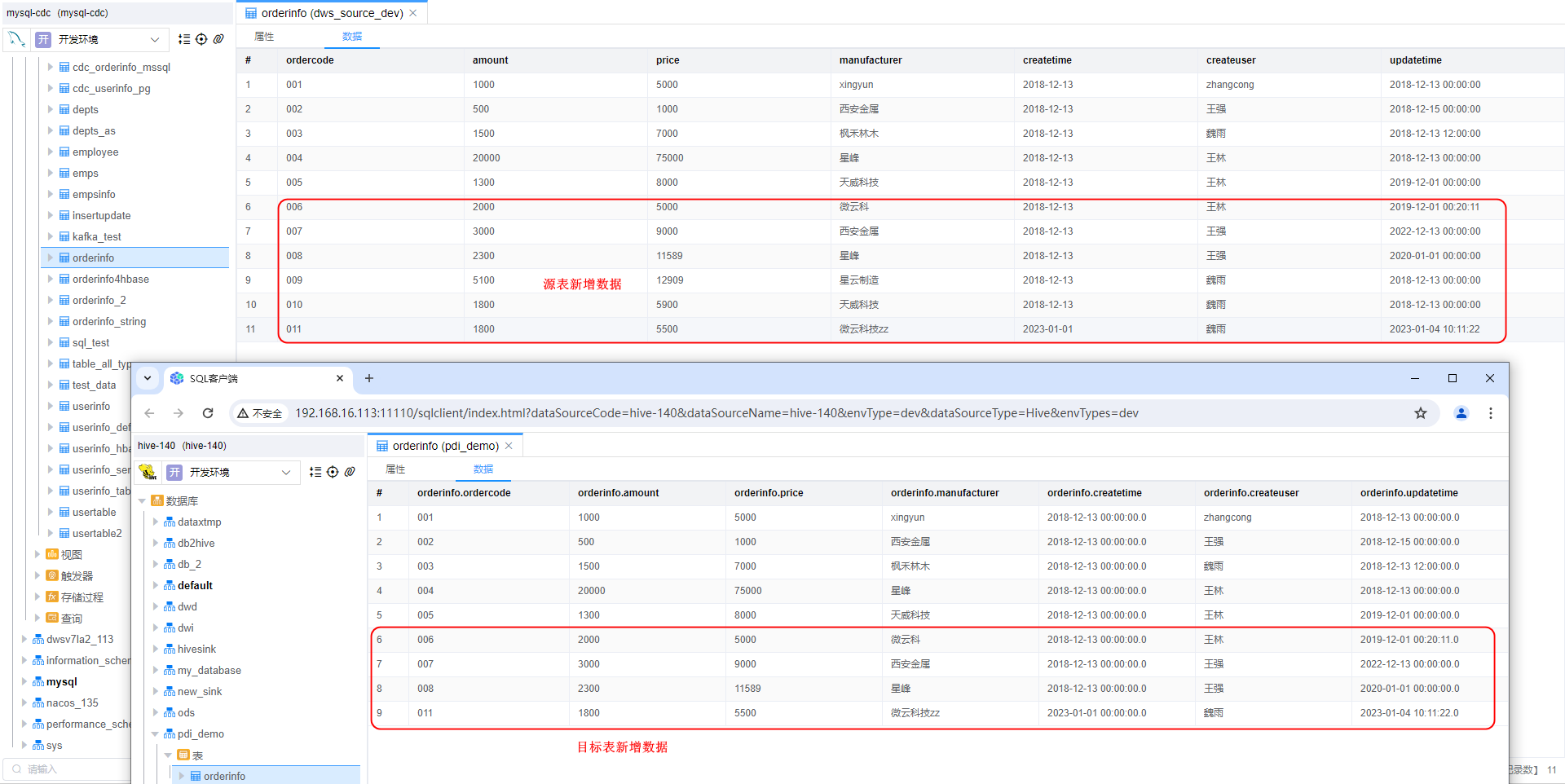Click the link icon in hive-140 toolbar
Viewport: 1565px width, 784px height.
click(350, 472)
